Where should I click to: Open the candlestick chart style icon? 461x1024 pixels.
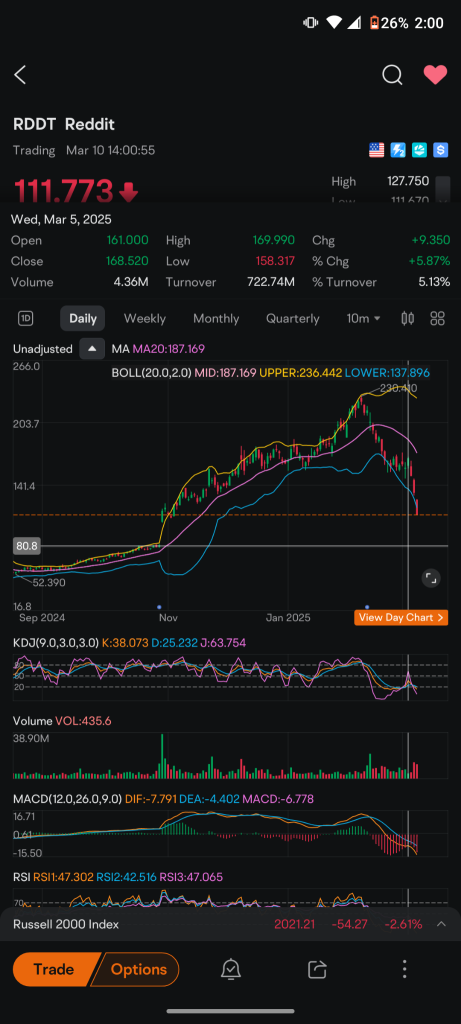[408, 319]
